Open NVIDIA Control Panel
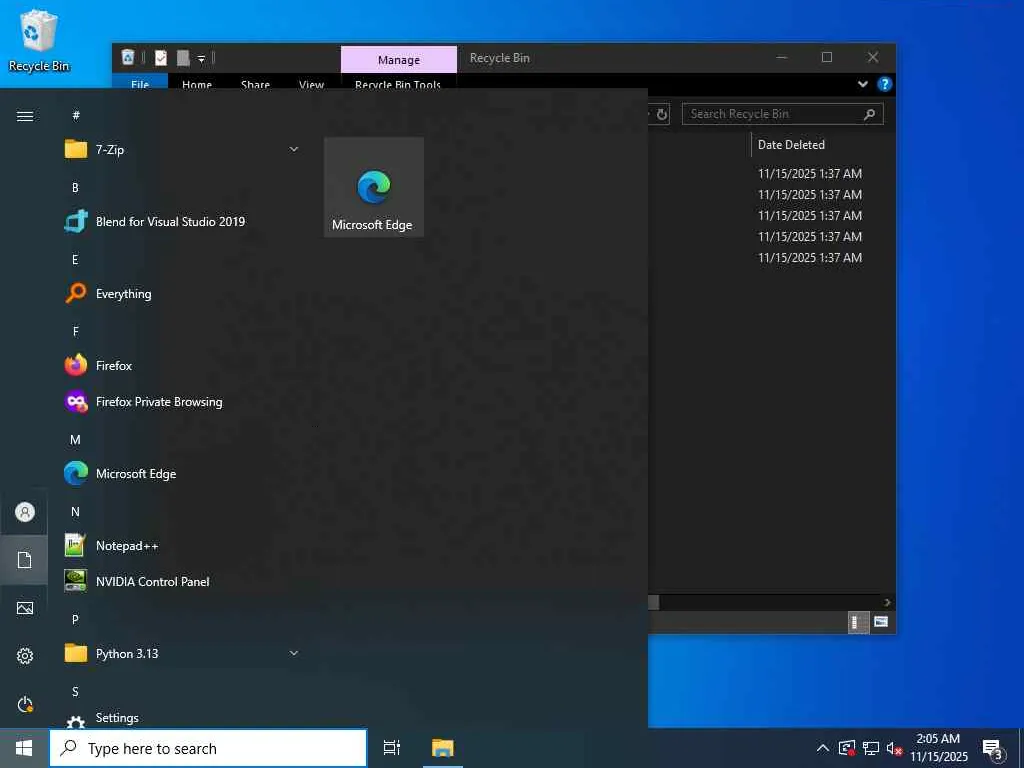 tap(182, 581)
